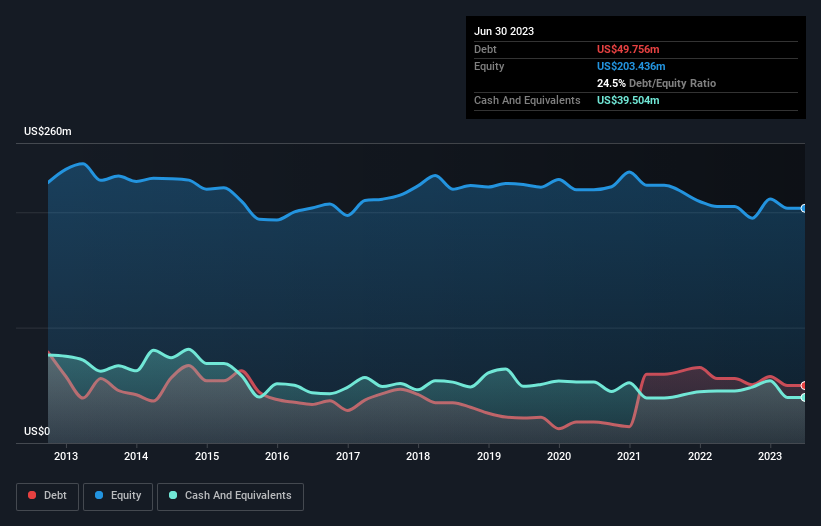Toggle the Debt series legend button
The width and height of the screenshot is (821, 526).
tap(48, 496)
